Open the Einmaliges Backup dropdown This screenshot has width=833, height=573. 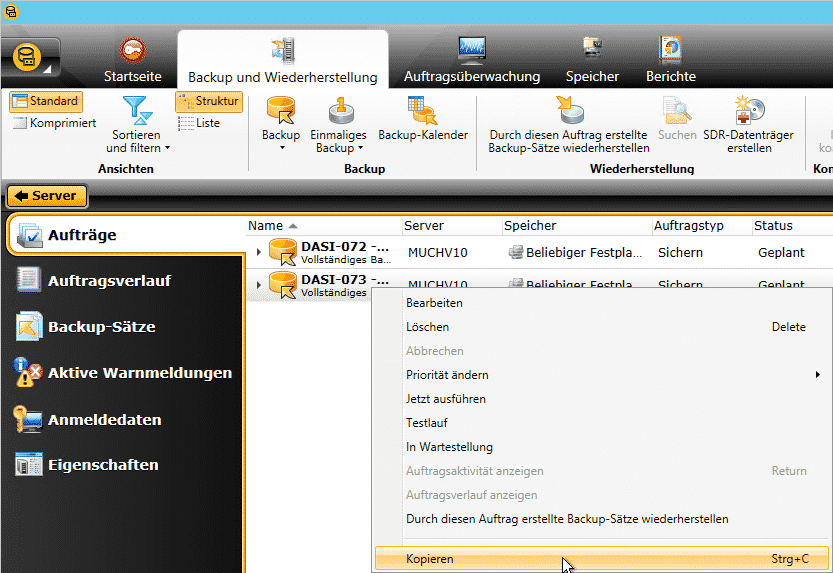338,125
